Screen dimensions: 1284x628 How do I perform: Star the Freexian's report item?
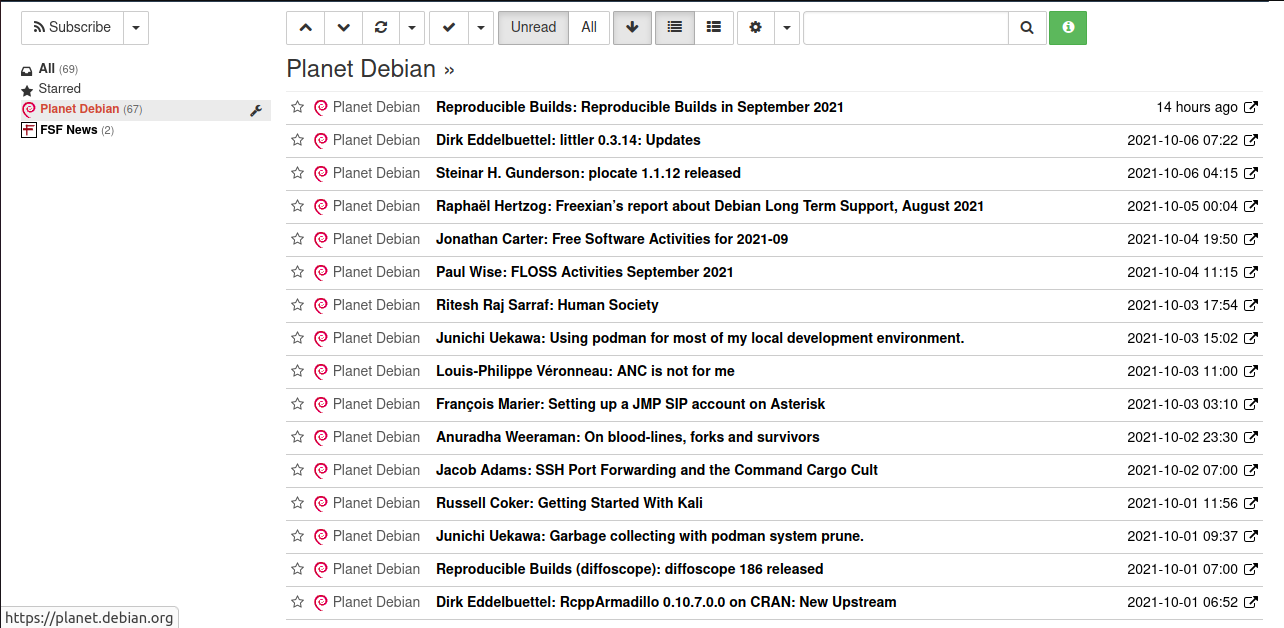tap(297, 206)
